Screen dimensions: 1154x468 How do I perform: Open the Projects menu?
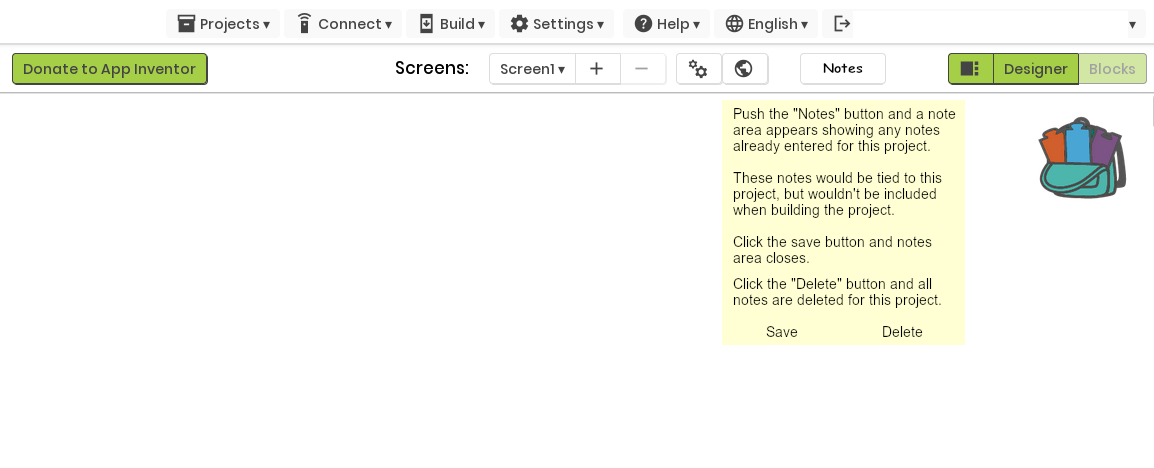(223, 24)
